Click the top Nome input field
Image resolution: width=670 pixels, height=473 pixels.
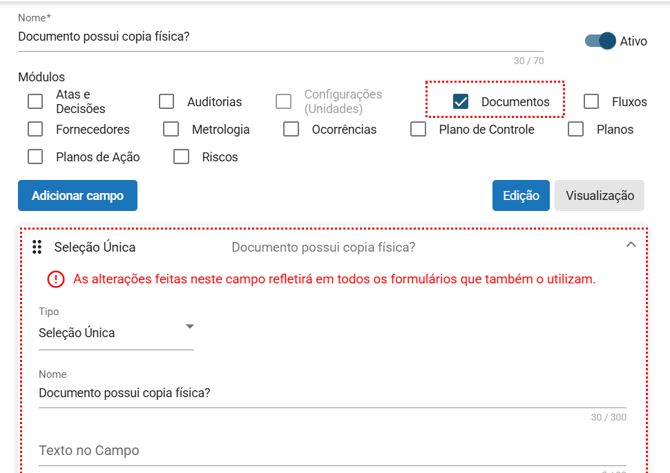point(280,37)
